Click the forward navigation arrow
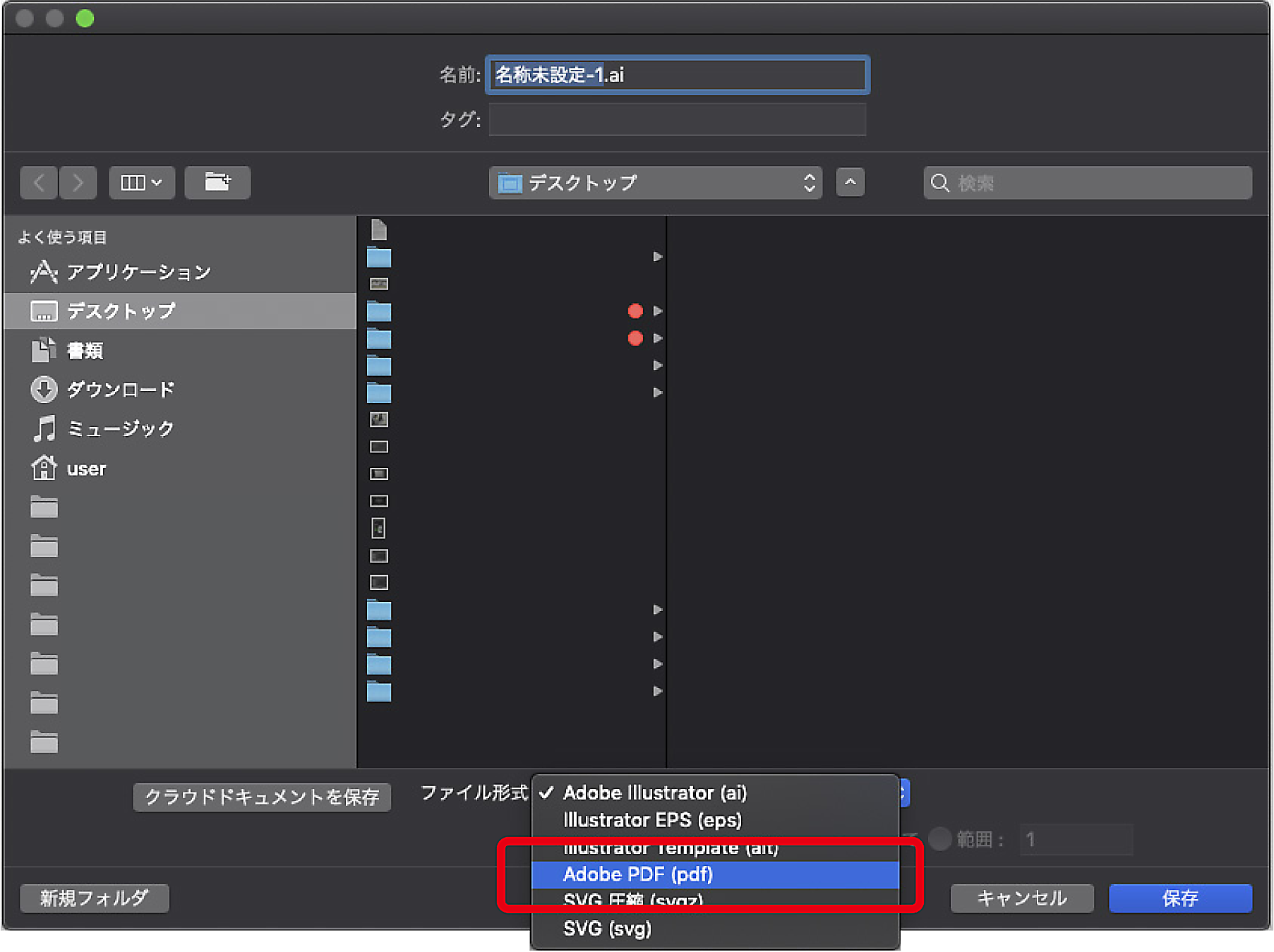Image resolution: width=1274 pixels, height=952 pixels. (78, 183)
